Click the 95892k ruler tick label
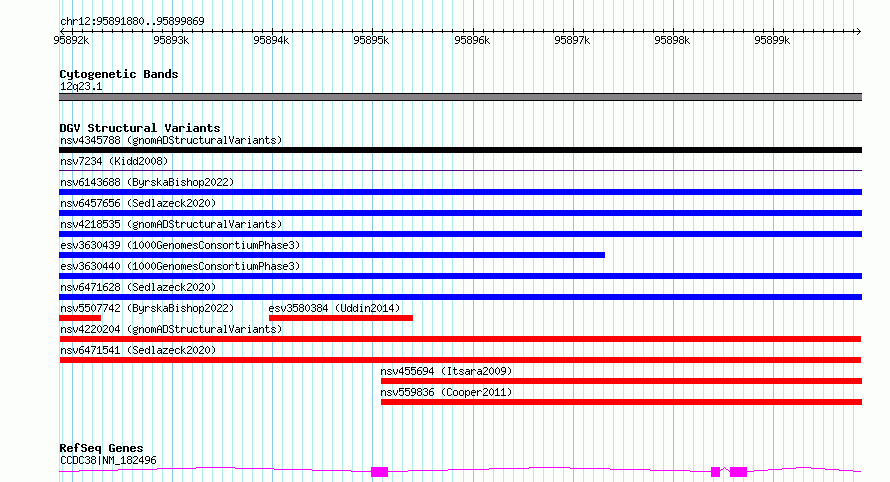This screenshot has height=482, width=890. click(71, 40)
